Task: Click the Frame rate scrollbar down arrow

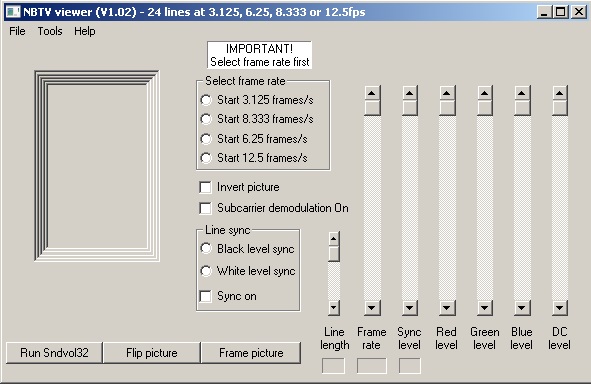Action: [372, 308]
